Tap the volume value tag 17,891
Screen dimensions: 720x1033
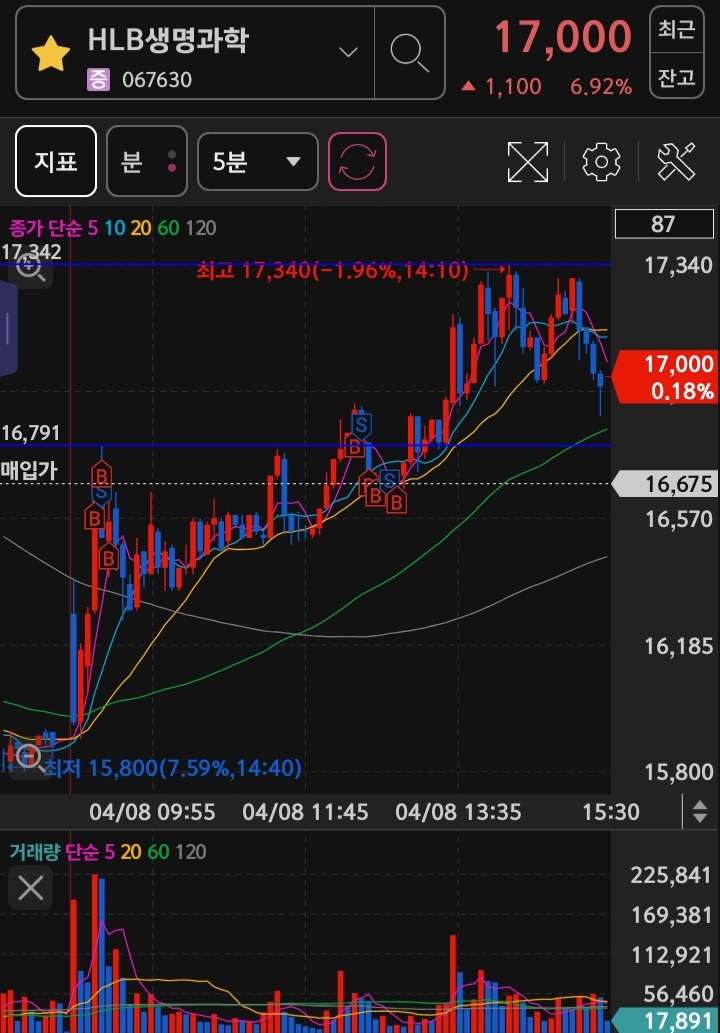[665, 1020]
